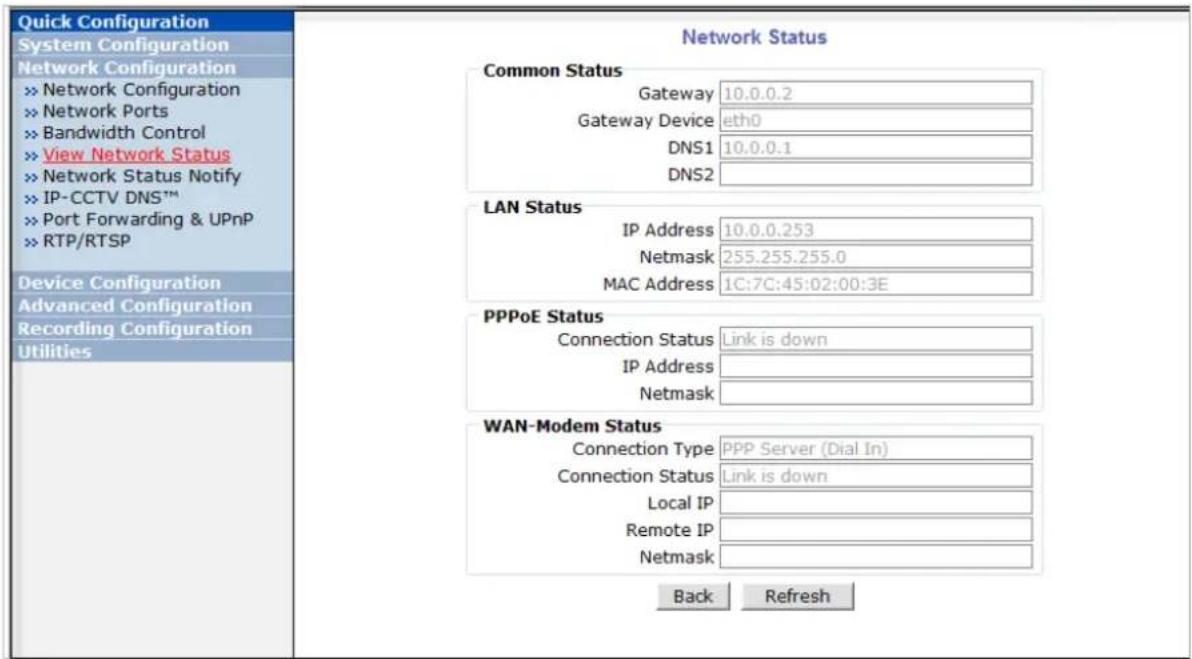The image size is (1192, 659).
Task: Click the LAN Status group heading
Action: tap(532, 207)
